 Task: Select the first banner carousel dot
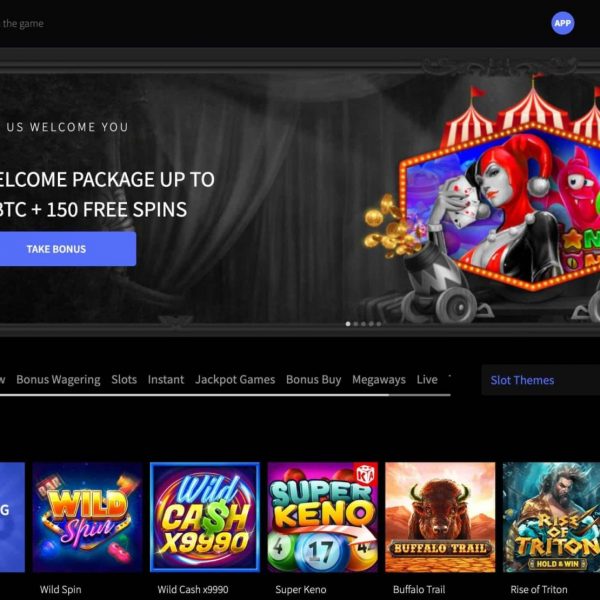pos(348,324)
